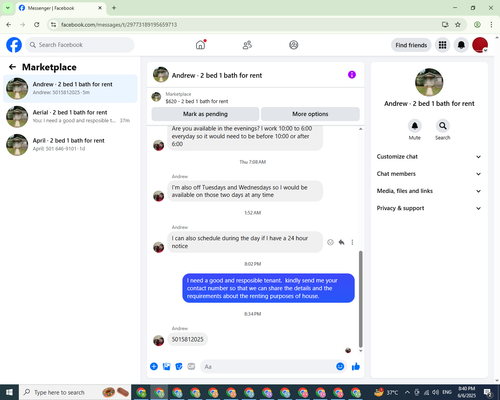500x400 pixels.
Task: Open Andrew chat header title
Action: coord(217,75)
